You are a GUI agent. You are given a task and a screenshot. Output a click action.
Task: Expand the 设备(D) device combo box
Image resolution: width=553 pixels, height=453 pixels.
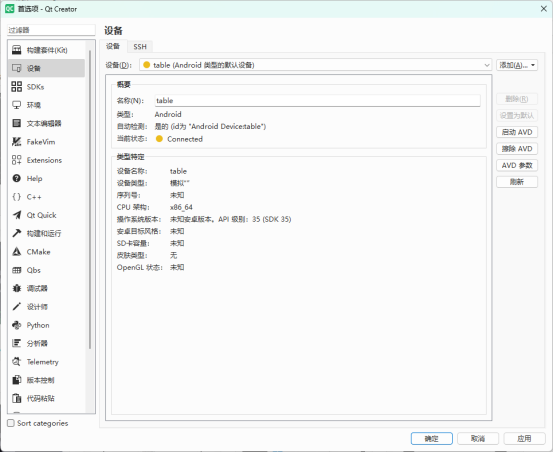pyautogui.click(x=315, y=65)
